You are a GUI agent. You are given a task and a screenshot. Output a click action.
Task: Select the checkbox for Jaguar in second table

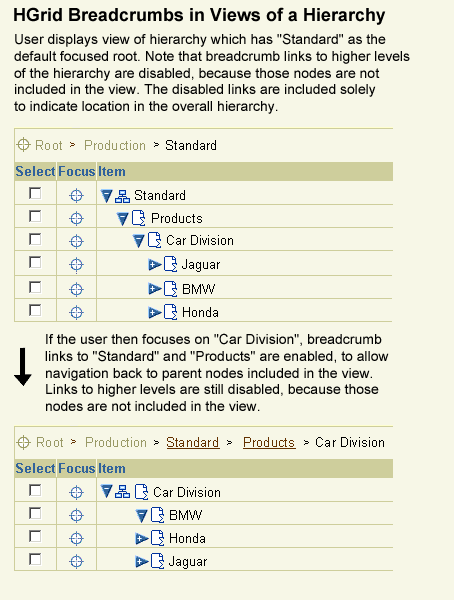(x=35, y=559)
